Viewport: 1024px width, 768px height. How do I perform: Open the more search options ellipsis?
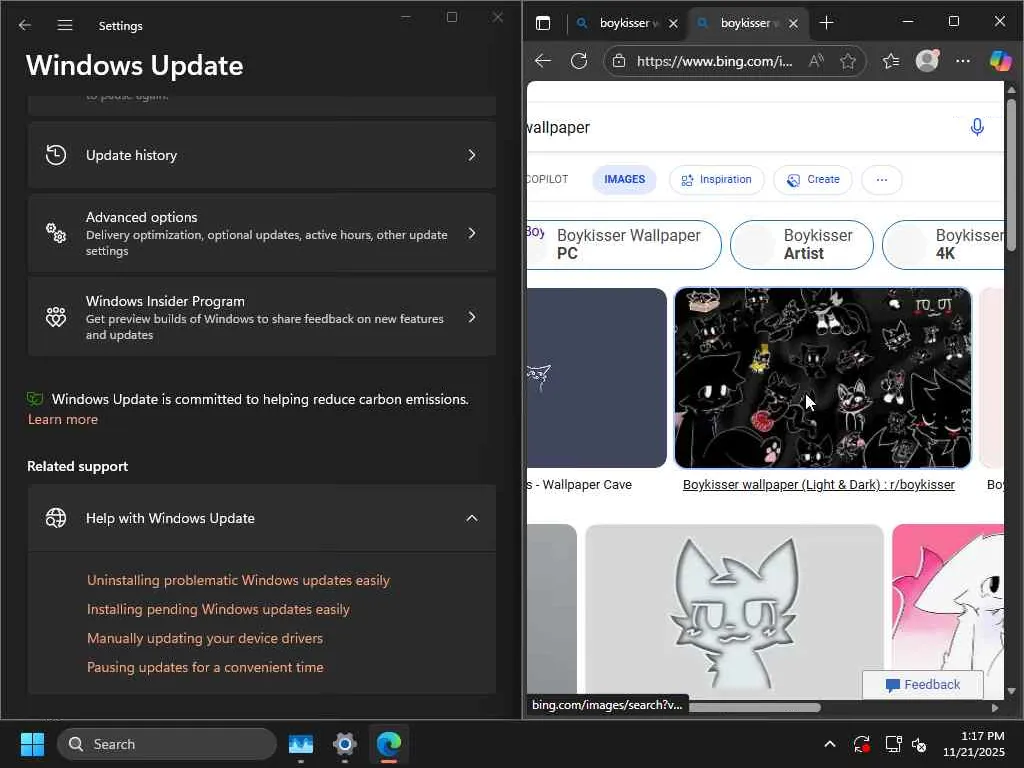click(882, 180)
